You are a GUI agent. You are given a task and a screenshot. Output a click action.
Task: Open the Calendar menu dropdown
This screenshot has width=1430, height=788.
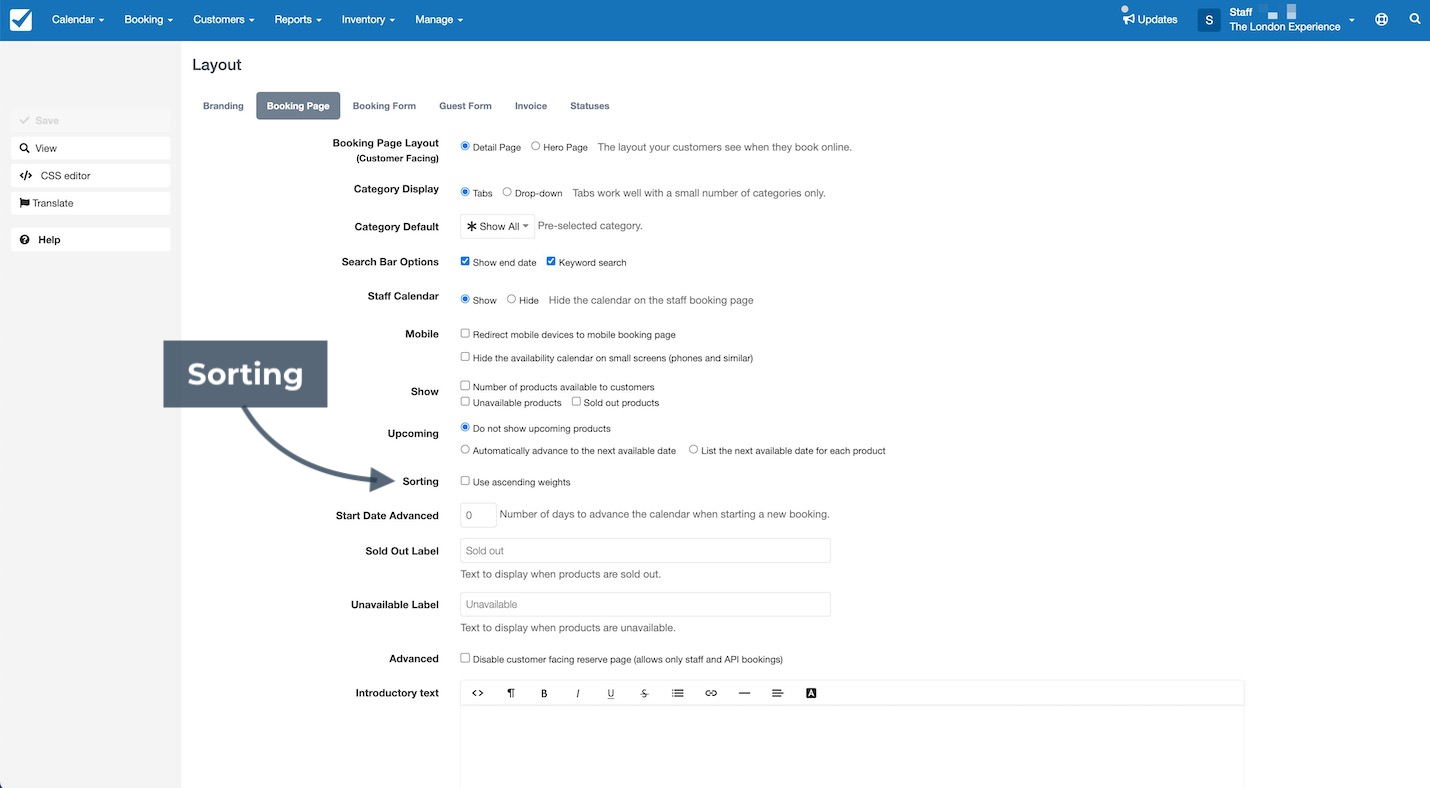pos(78,19)
